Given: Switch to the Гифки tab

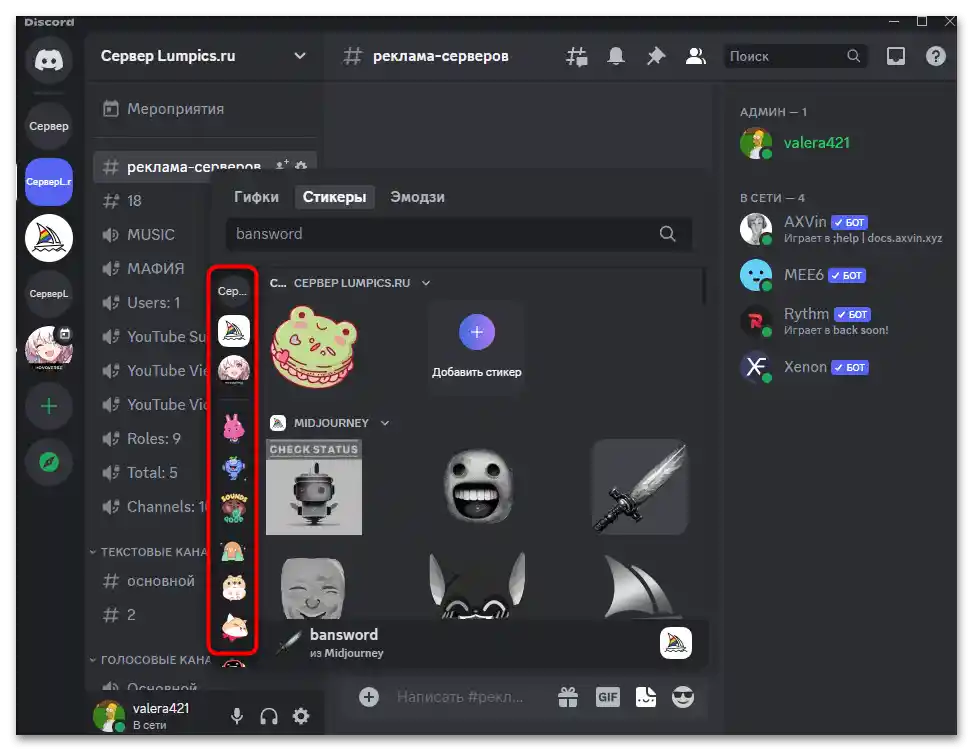Looking at the screenshot, I should coord(256,197).
